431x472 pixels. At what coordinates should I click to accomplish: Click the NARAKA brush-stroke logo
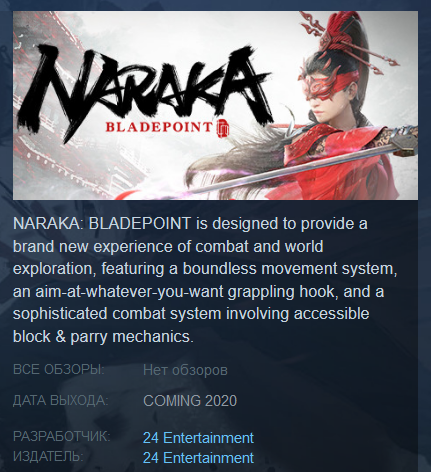(145, 90)
